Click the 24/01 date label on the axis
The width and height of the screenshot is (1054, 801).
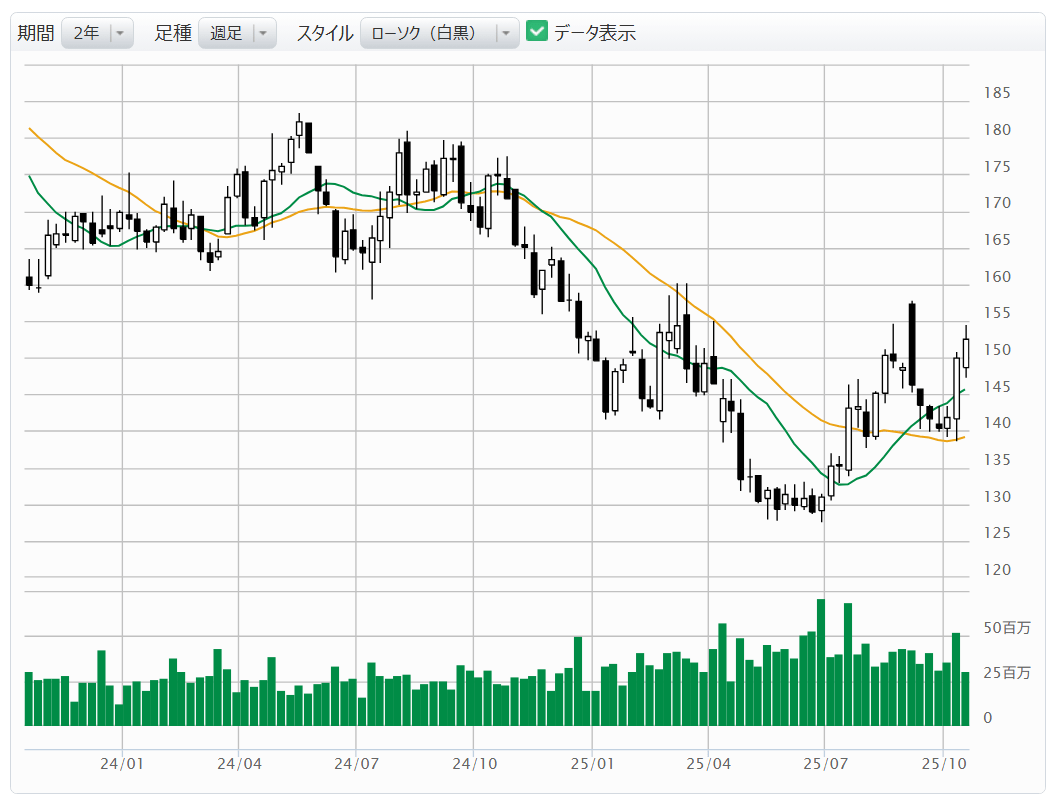point(122,763)
